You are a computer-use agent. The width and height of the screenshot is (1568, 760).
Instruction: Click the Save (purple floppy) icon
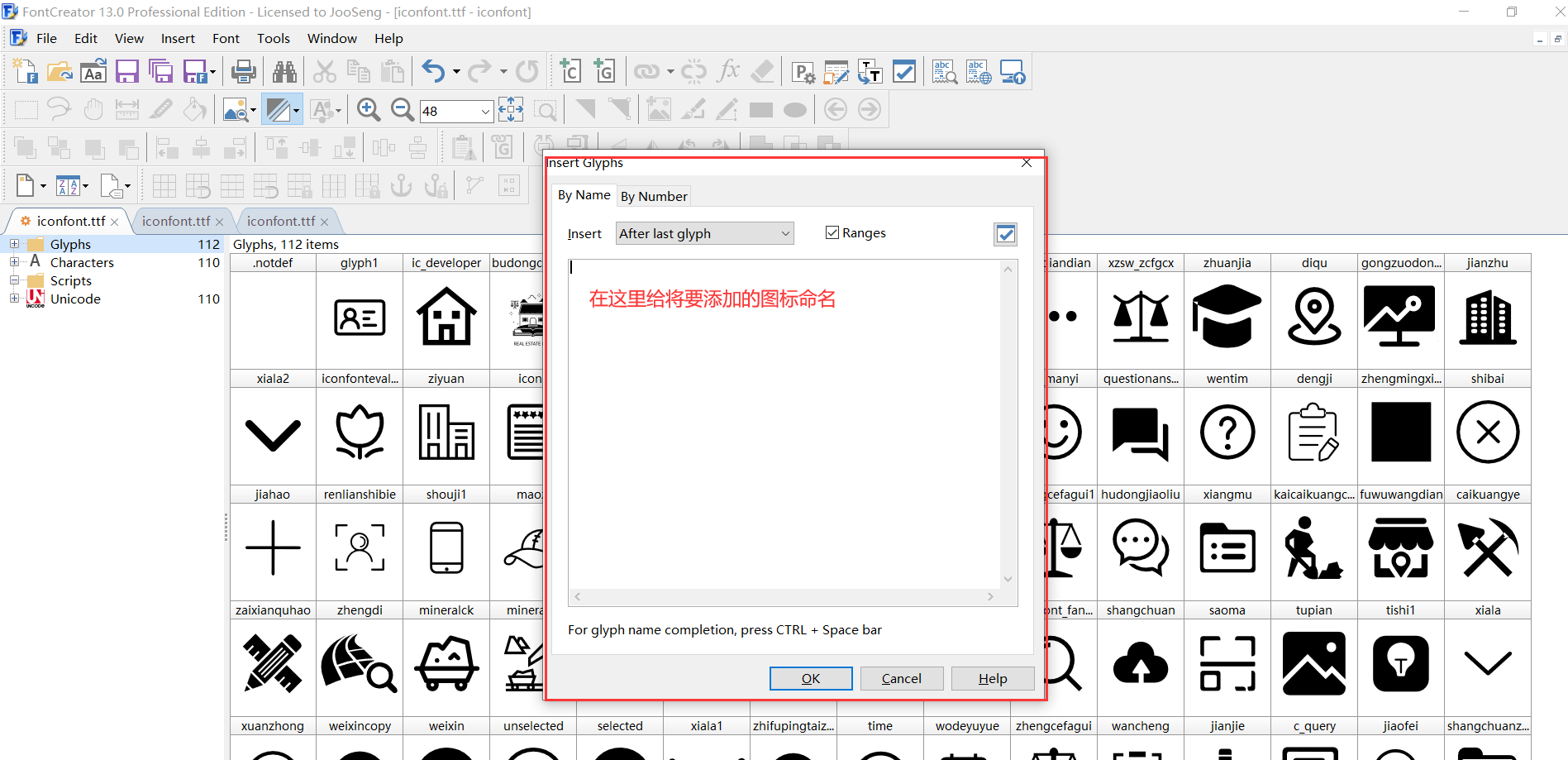(x=126, y=72)
